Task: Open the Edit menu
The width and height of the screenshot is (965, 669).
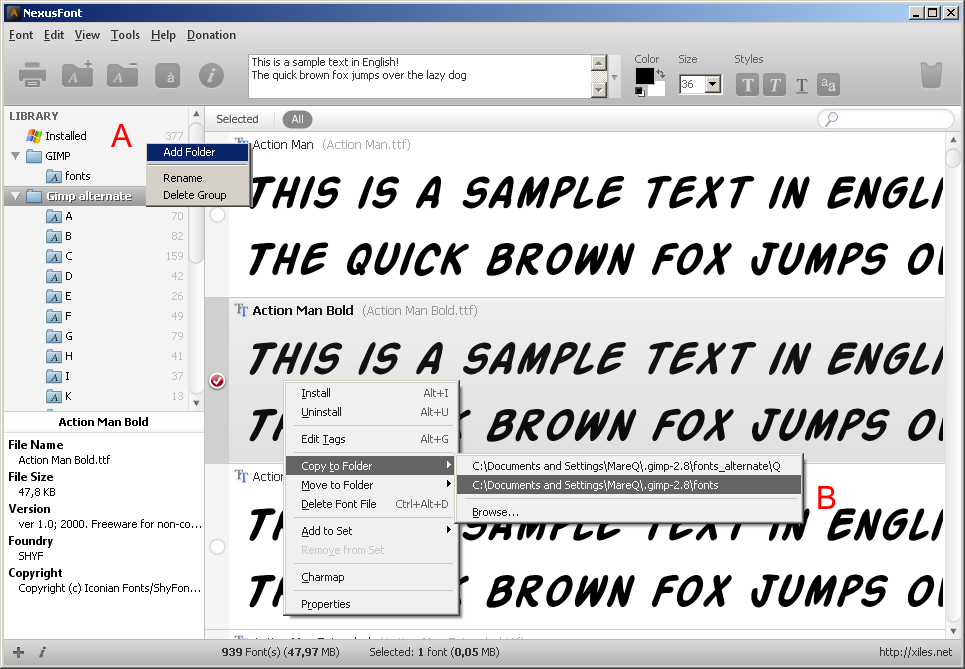Action: pyautogui.click(x=54, y=35)
